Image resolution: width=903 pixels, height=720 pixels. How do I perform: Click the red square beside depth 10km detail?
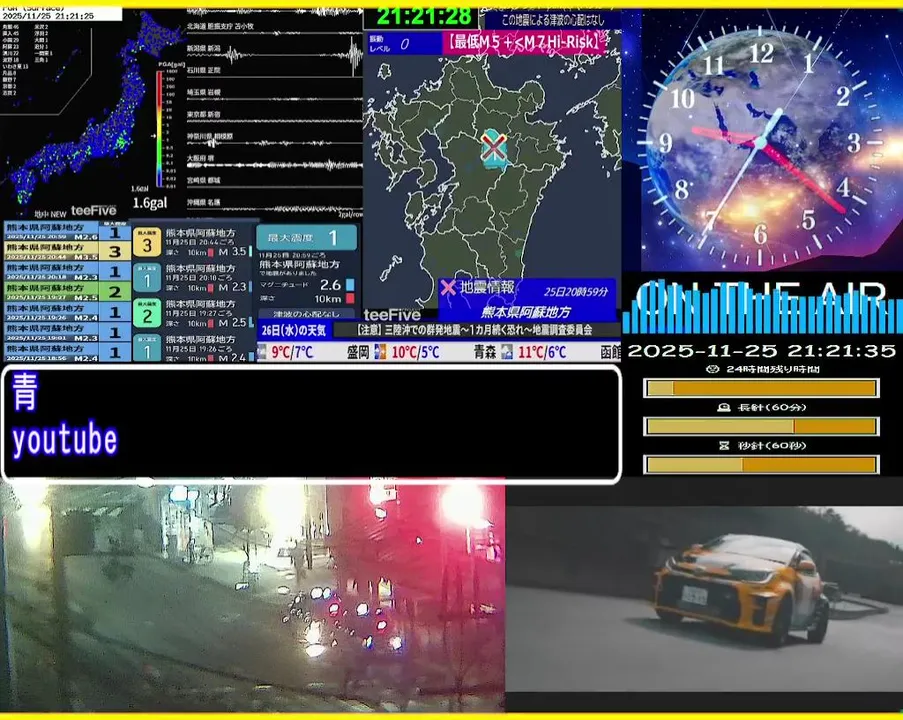click(x=350, y=298)
